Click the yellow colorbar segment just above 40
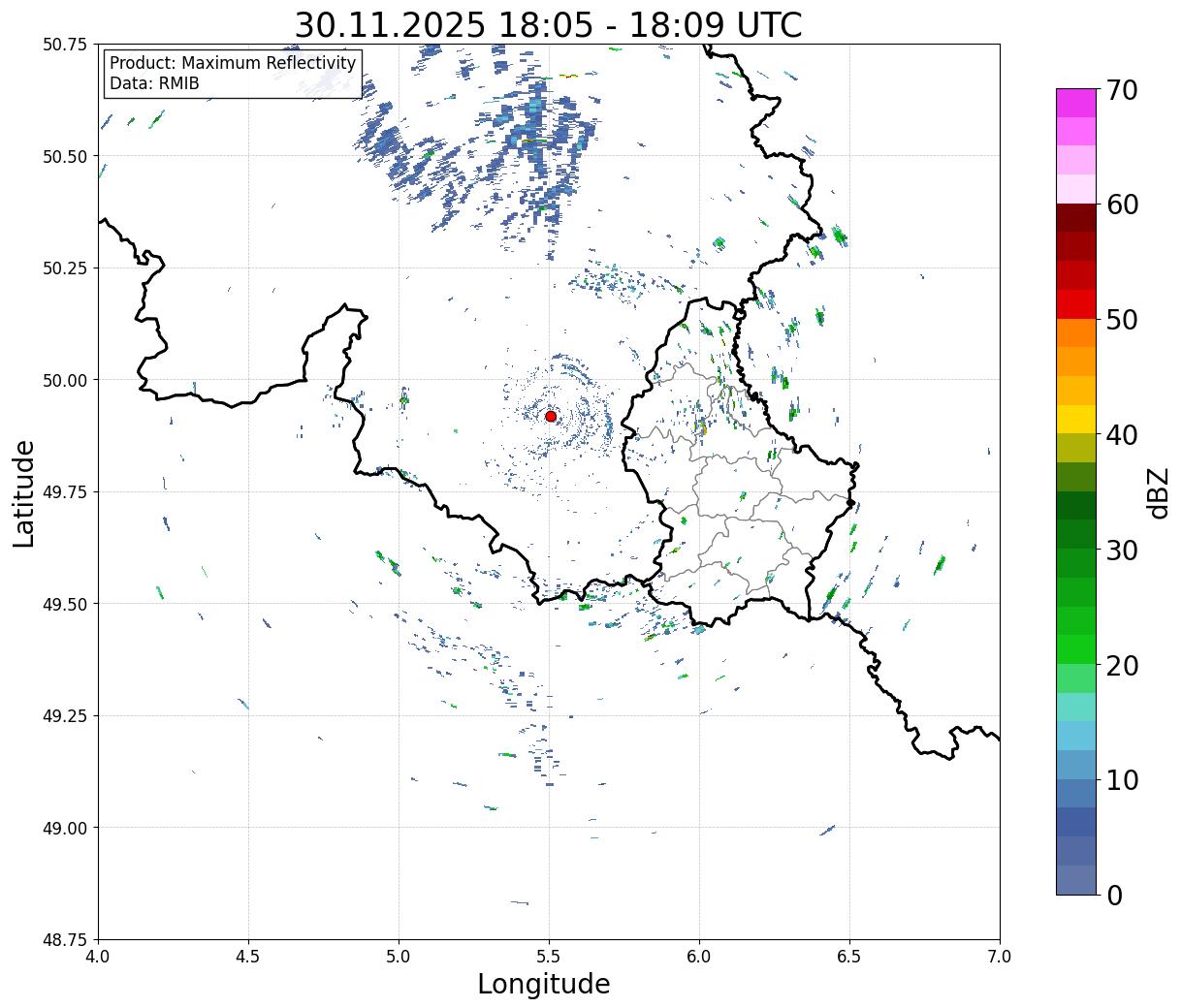Viewport: 1182px width, 1008px height. (x=1075, y=419)
